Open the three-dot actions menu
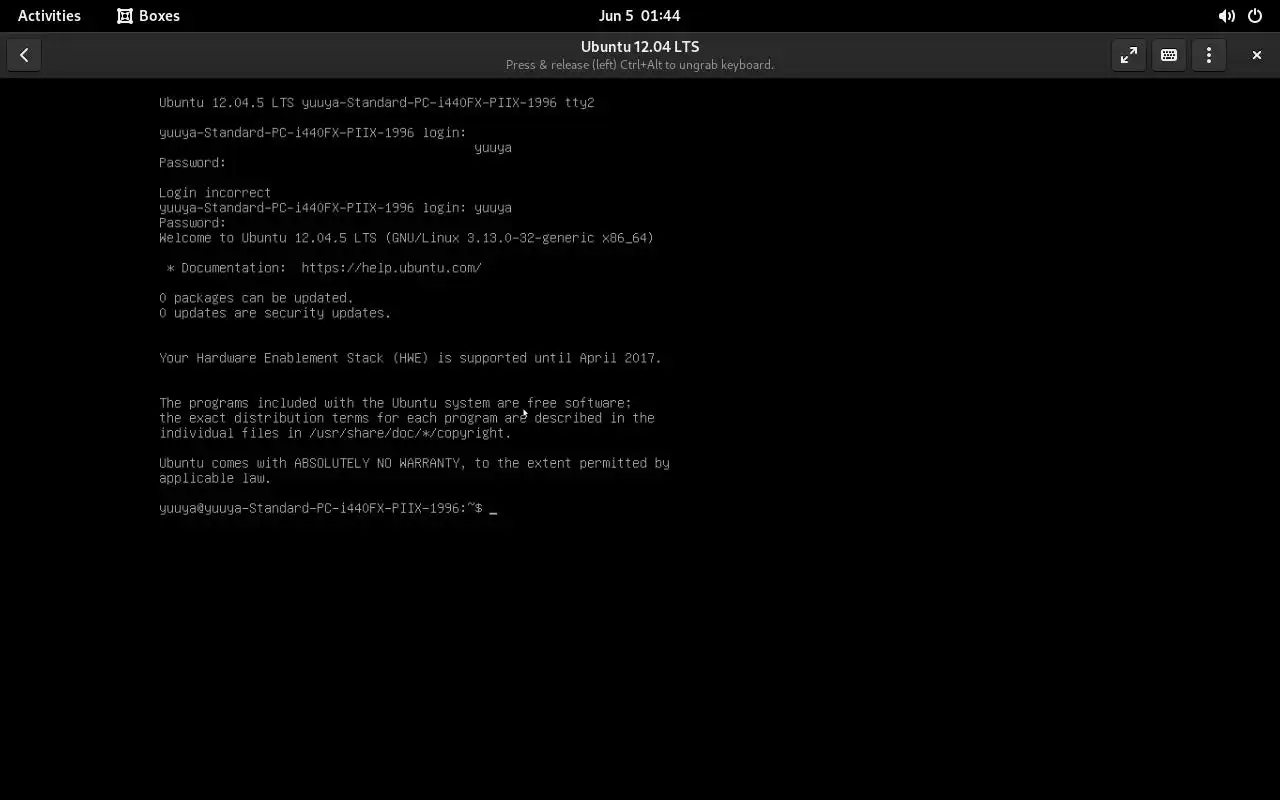1280x800 pixels. (1209, 55)
